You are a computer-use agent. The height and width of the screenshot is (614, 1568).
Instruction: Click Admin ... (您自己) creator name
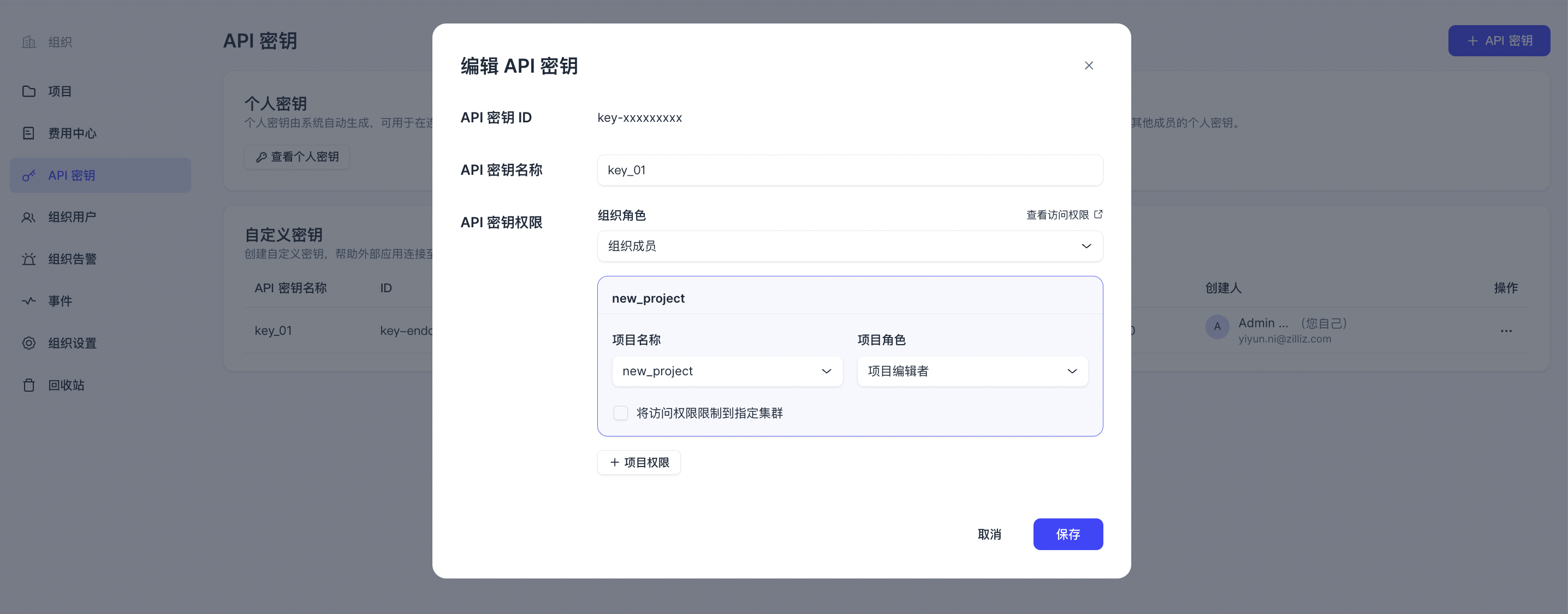(x=1294, y=323)
